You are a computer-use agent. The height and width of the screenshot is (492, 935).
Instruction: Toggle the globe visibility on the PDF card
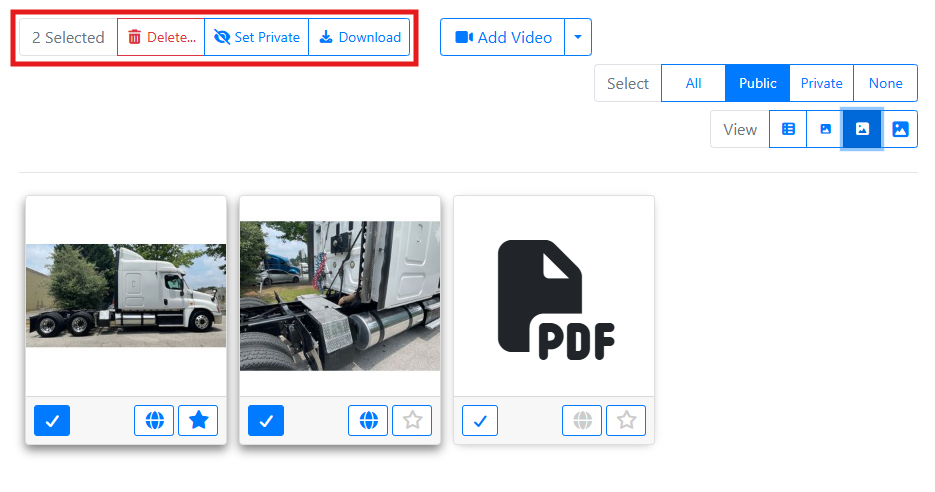click(582, 420)
